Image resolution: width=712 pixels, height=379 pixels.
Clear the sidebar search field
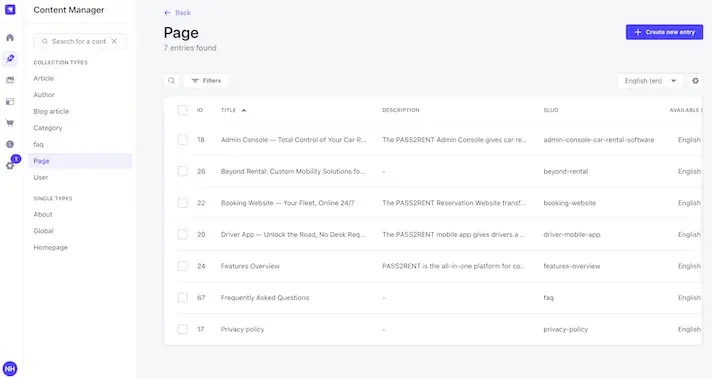(x=114, y=41)
